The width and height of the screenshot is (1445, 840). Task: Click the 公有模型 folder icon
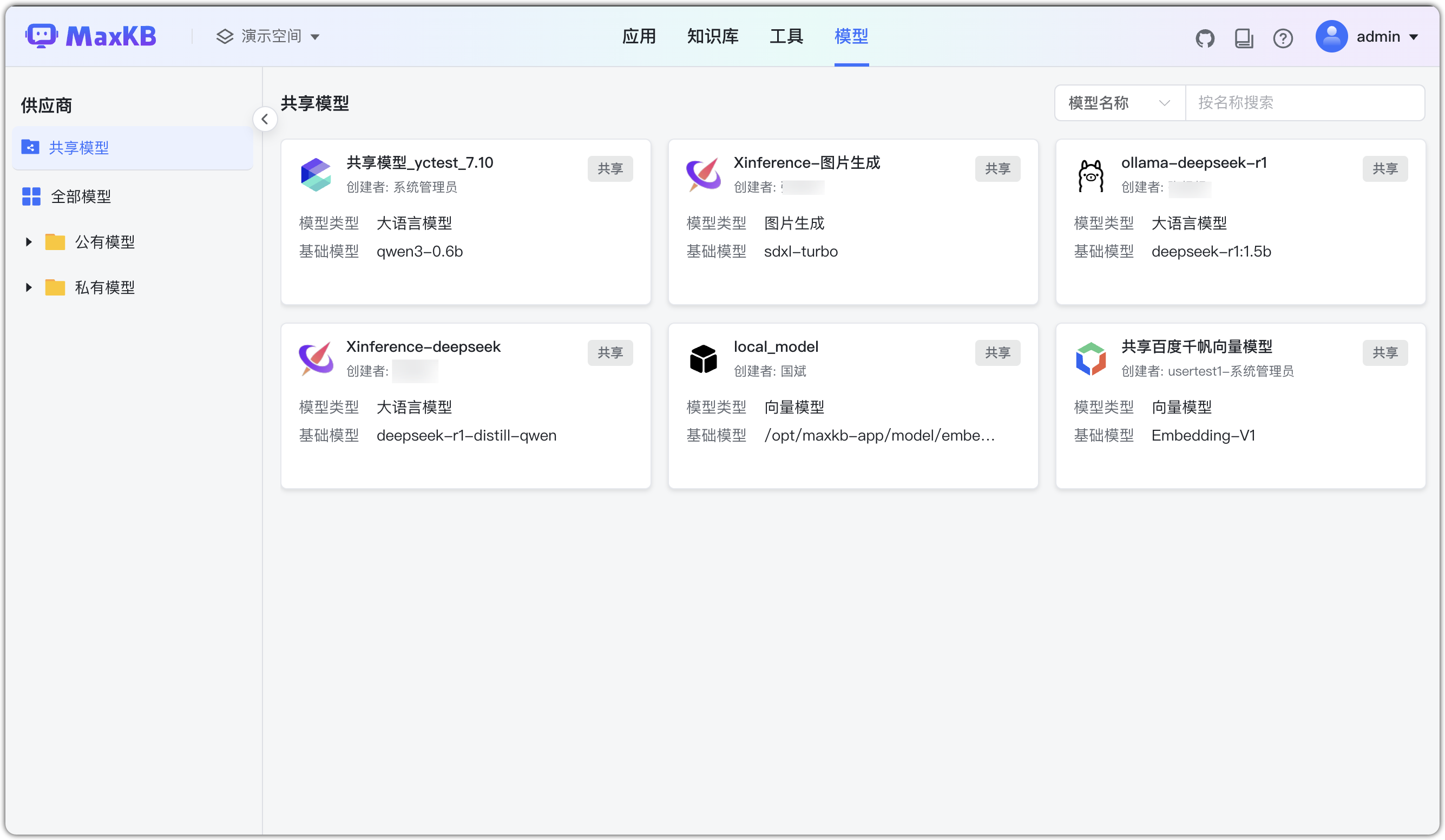[x=55, y=242]
